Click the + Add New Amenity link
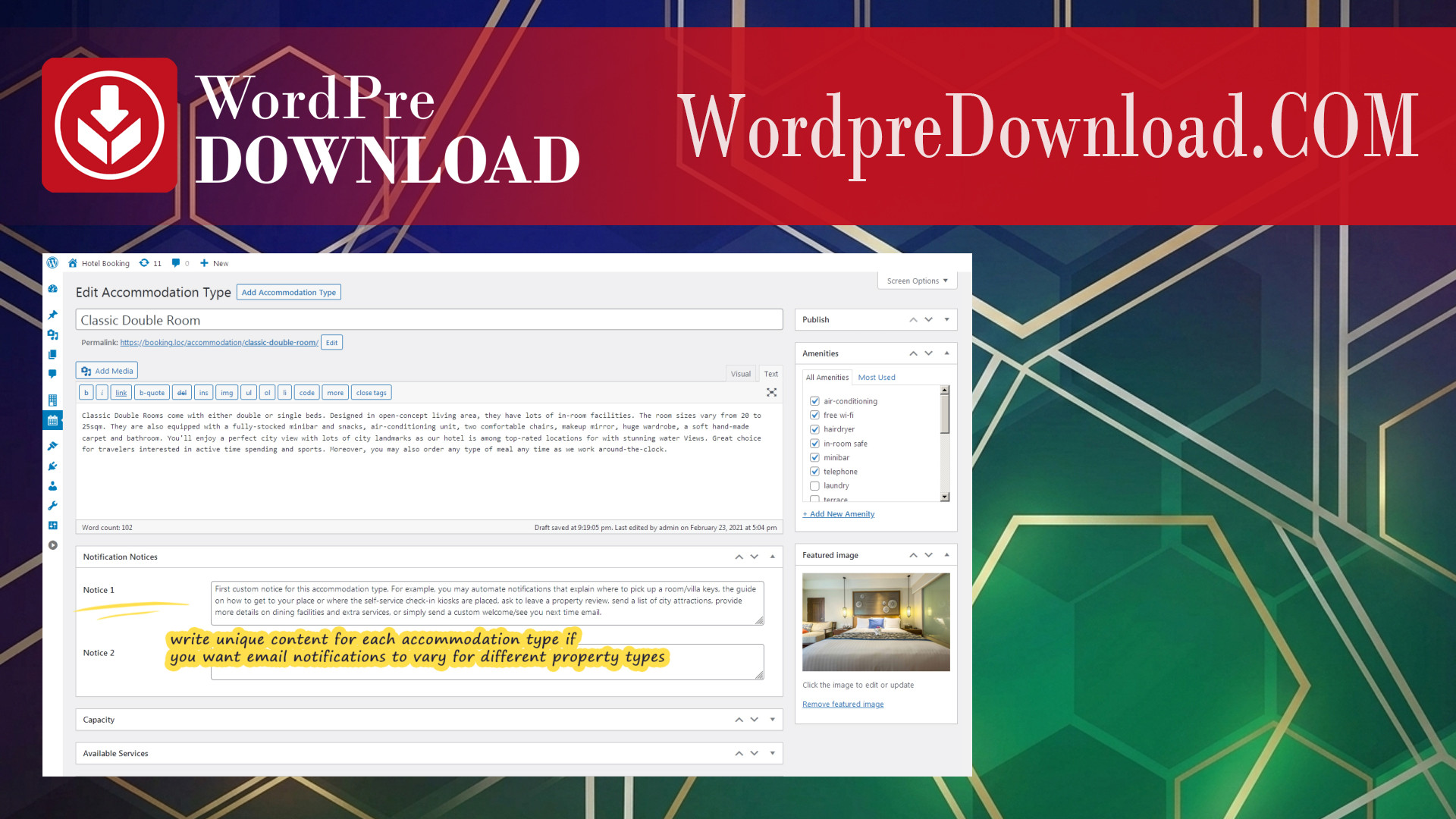 pyautogui.click(x=838, y=514)
